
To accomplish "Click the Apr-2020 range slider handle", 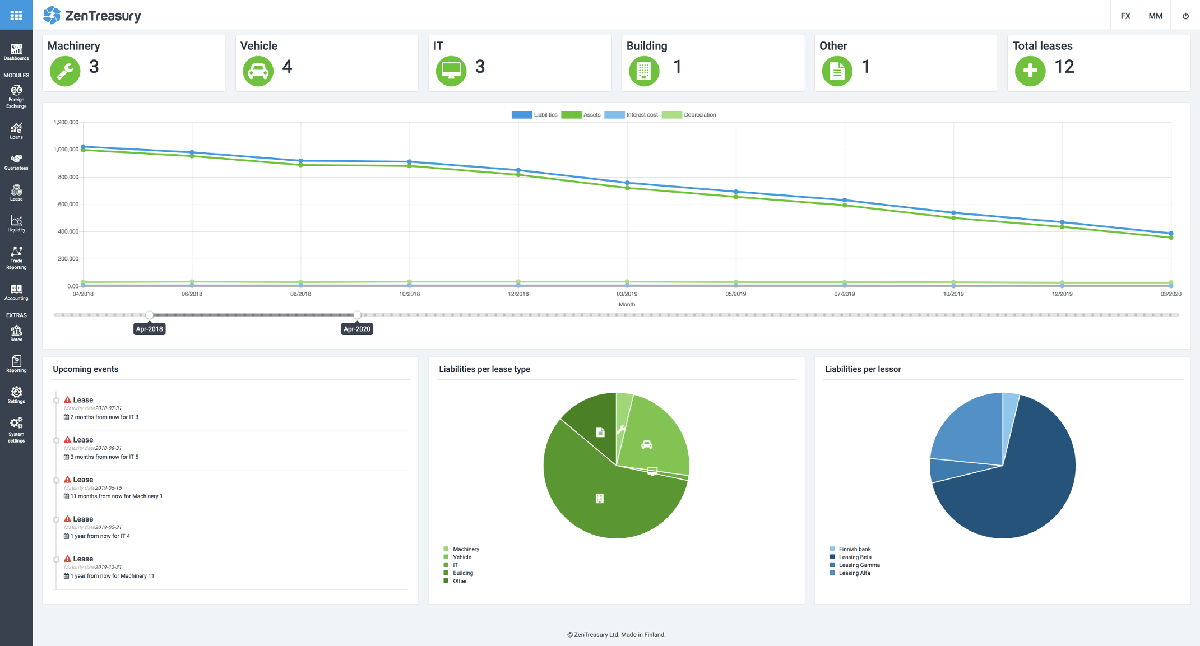I will 358,315.
